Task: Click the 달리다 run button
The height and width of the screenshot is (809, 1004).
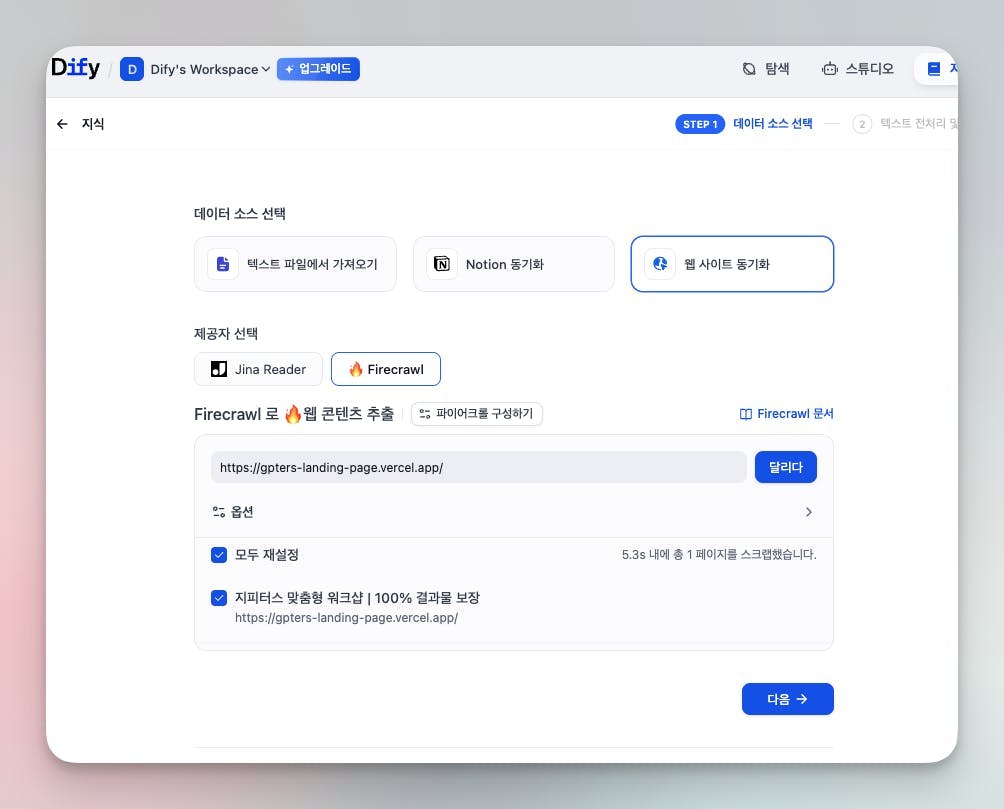Action: tap(786, 468)
